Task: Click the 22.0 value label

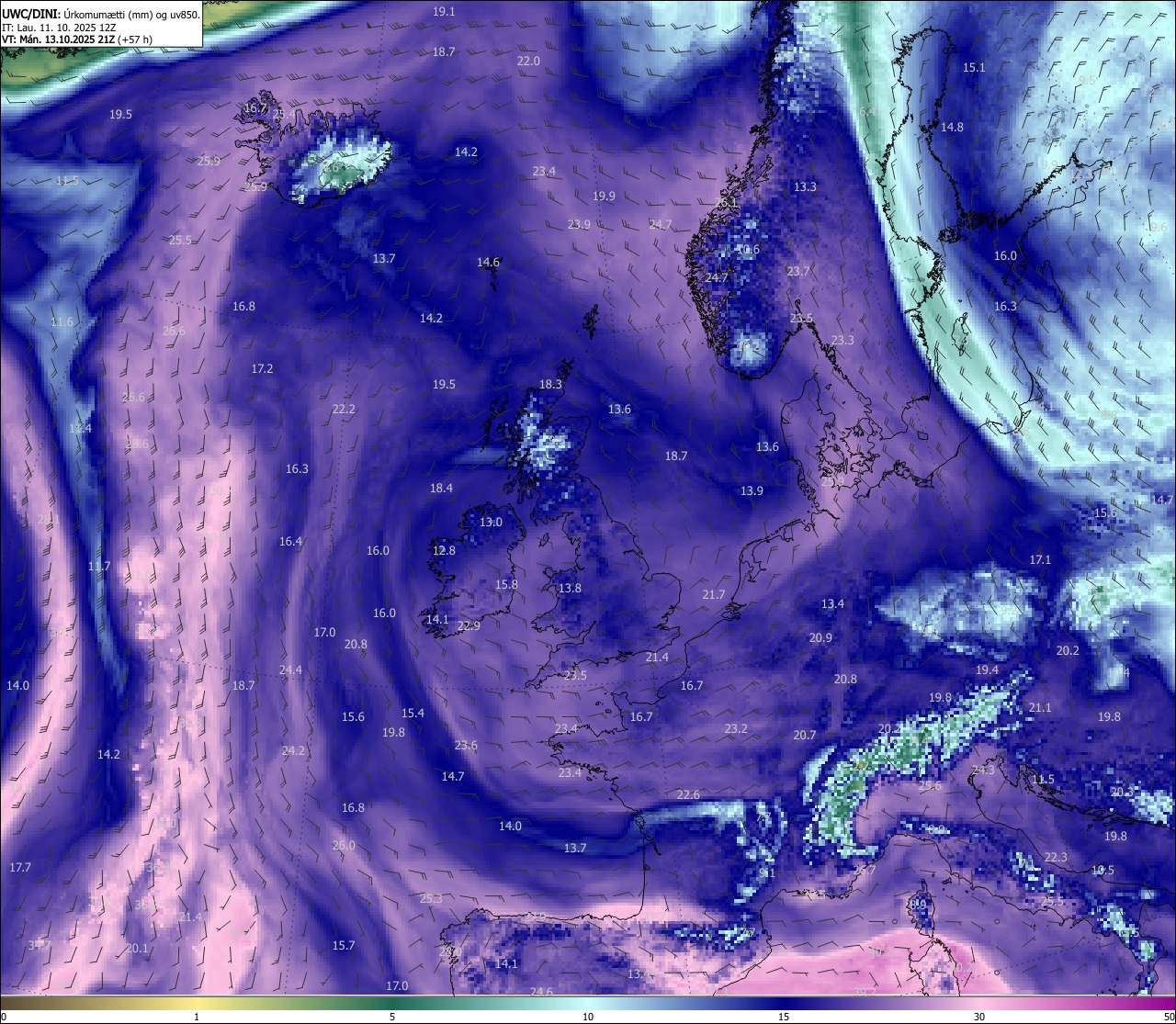Action: (528, 61)
